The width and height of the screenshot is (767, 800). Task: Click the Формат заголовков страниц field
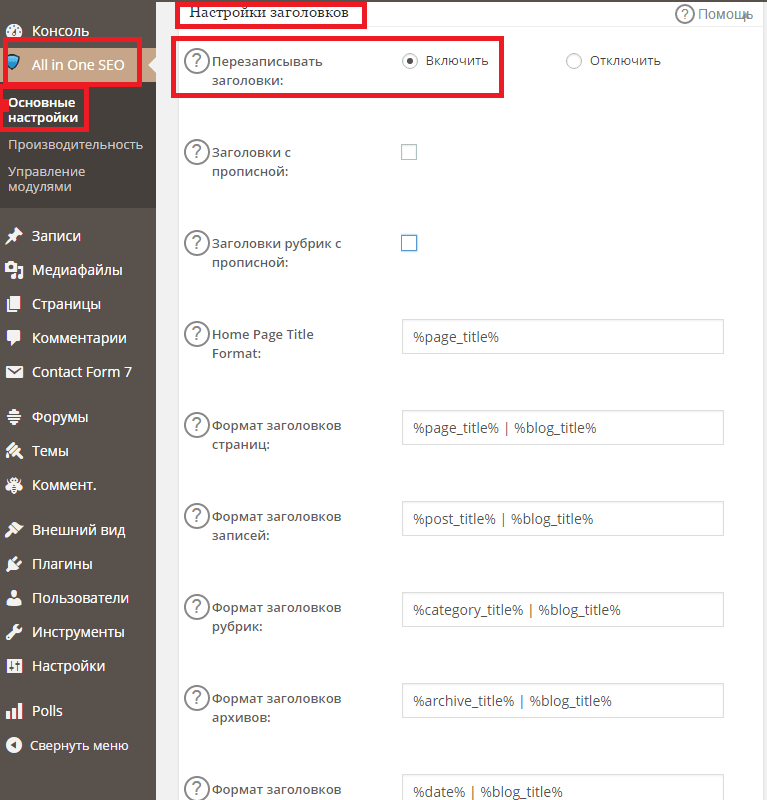[562, 428]
